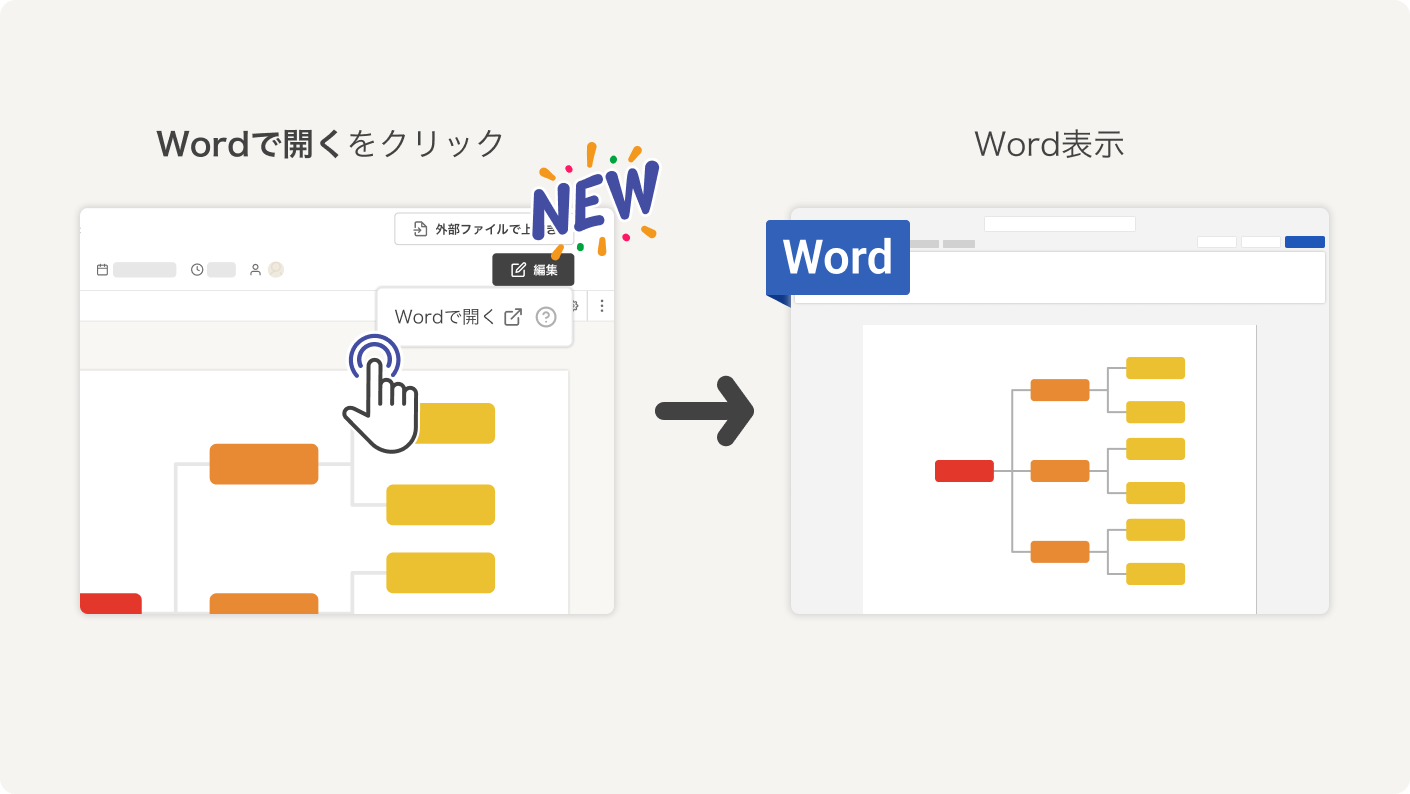Select the first gray tab in Word window

coord(925,244)
